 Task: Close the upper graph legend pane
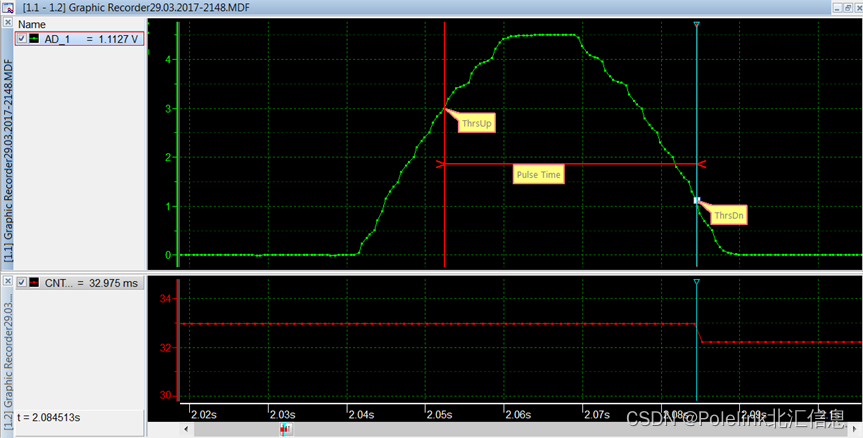[x=8, y=23]
